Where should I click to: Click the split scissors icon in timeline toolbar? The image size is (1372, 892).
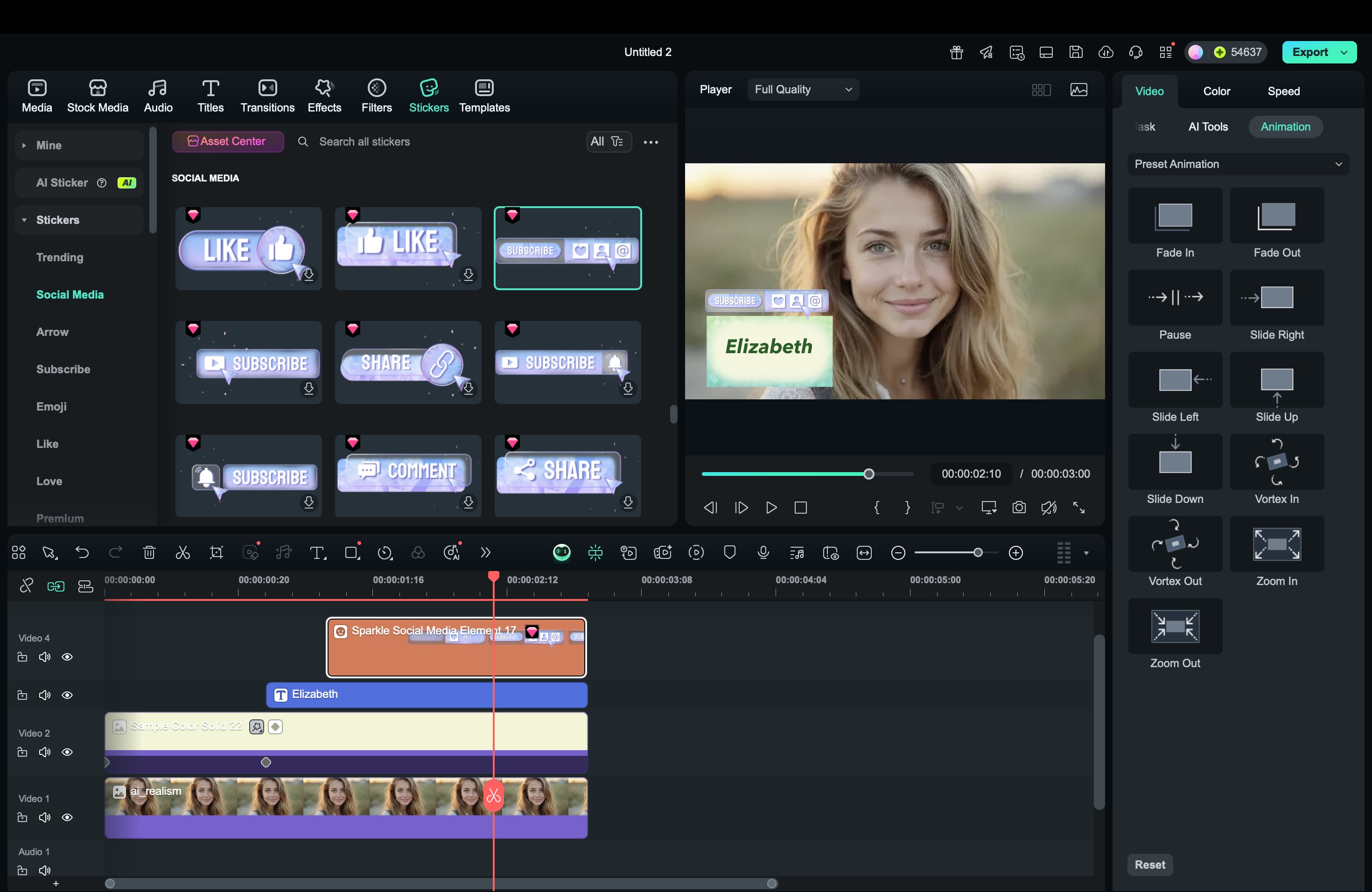click(x=183, y=553)
